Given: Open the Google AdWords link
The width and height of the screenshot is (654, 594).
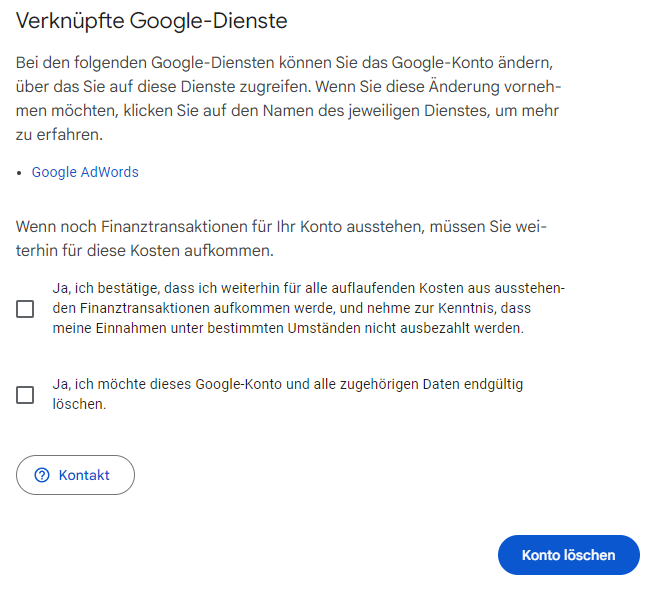Looking at the screenshot, I should [85, 172].
